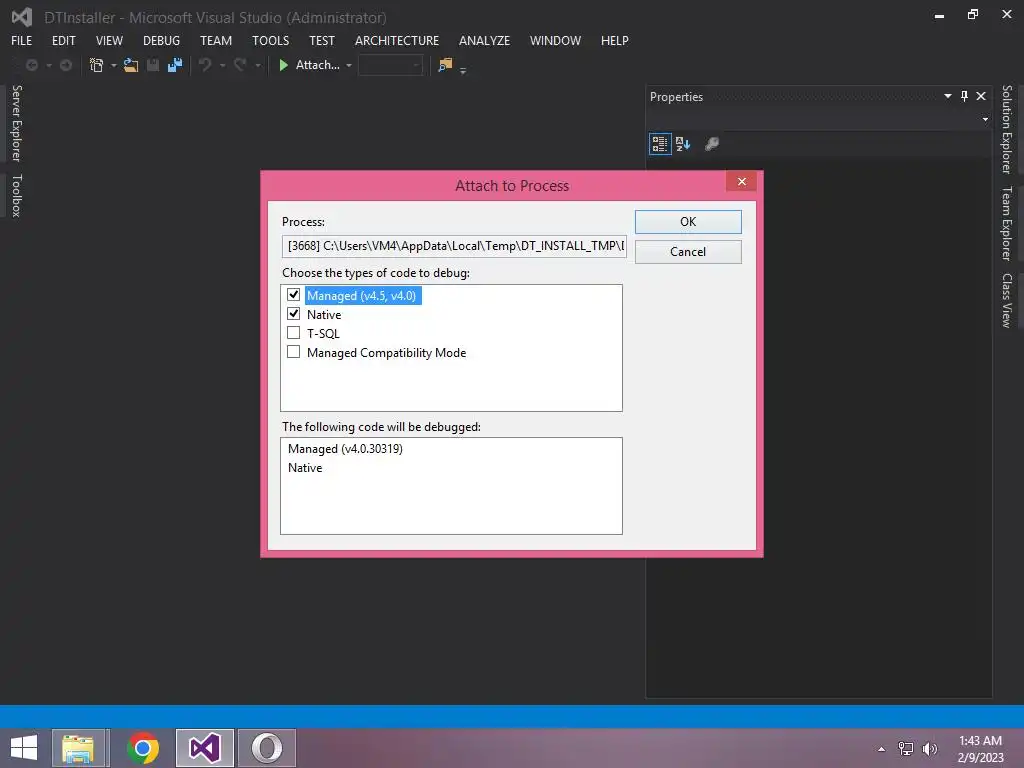This screenshot has width=1024, height=768.
Task: Click the Save toolbar icon
Action: click(153, 65)
